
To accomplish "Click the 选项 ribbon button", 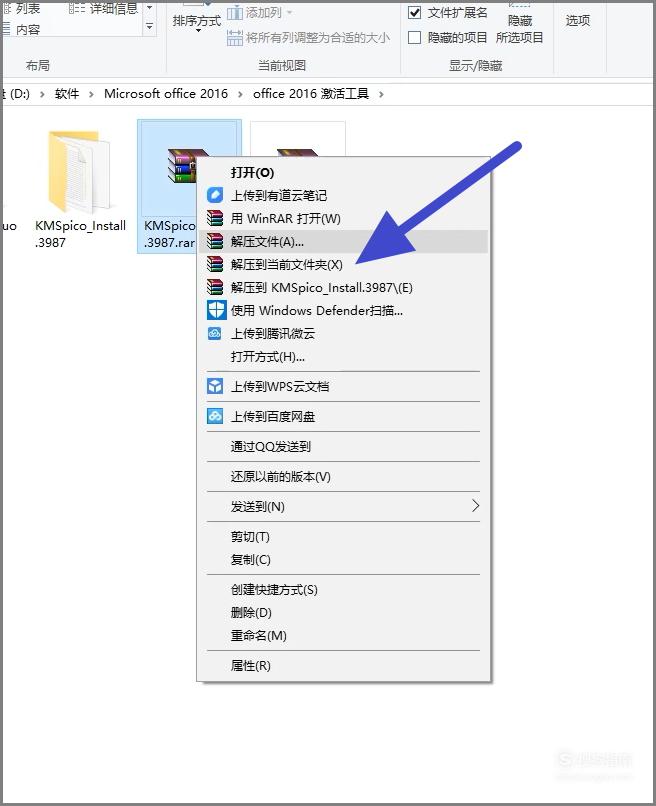I will click(578, 21).
